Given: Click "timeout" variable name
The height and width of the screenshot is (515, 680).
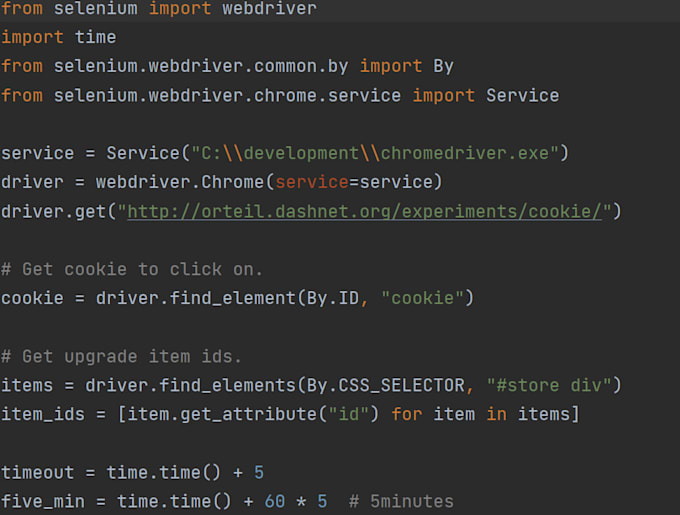Looking at the screenshot, I should click(x=38, y=473).
